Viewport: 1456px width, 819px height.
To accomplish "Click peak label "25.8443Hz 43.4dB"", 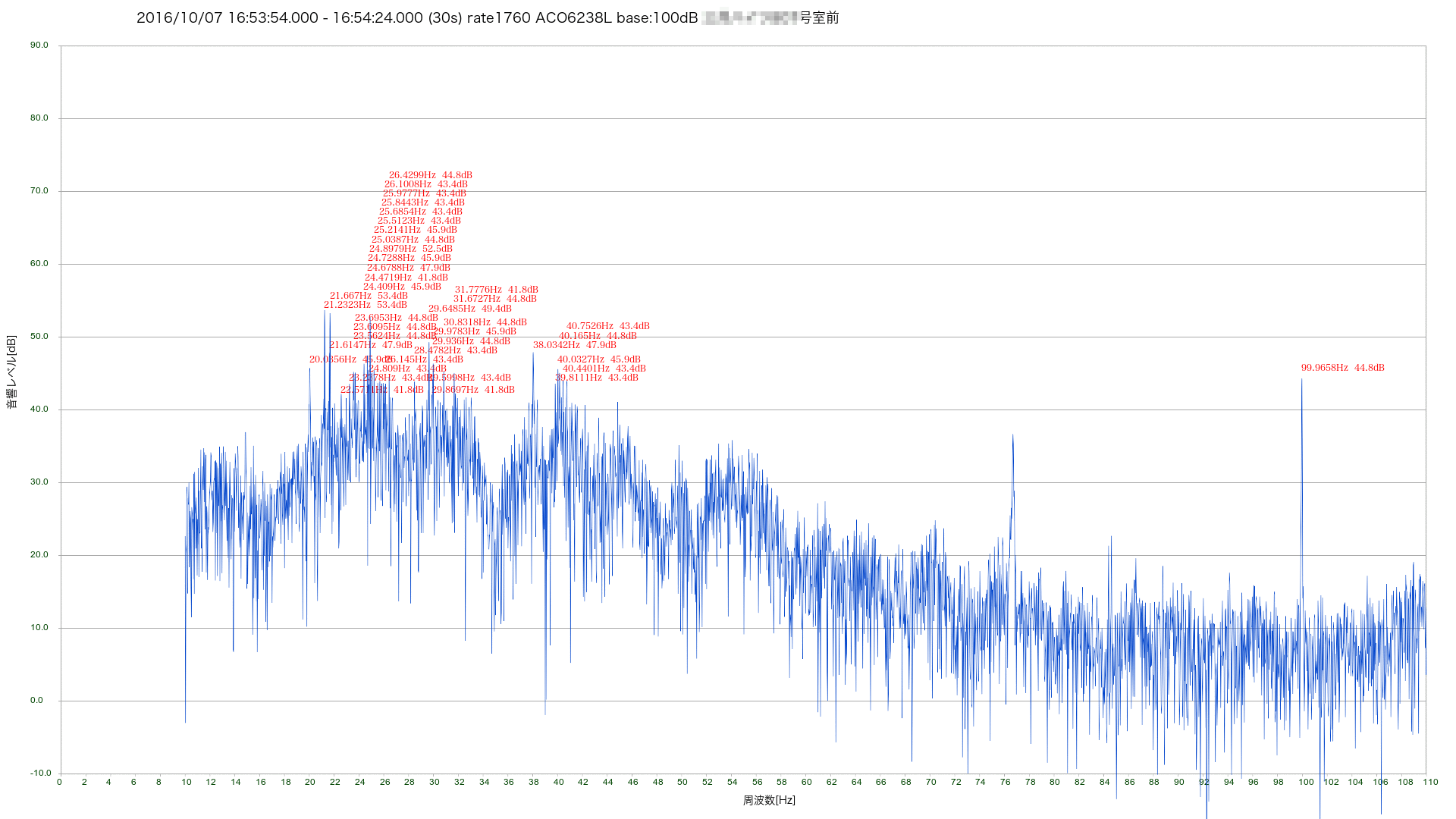I will pyautogui.click(x=423, y=202).
